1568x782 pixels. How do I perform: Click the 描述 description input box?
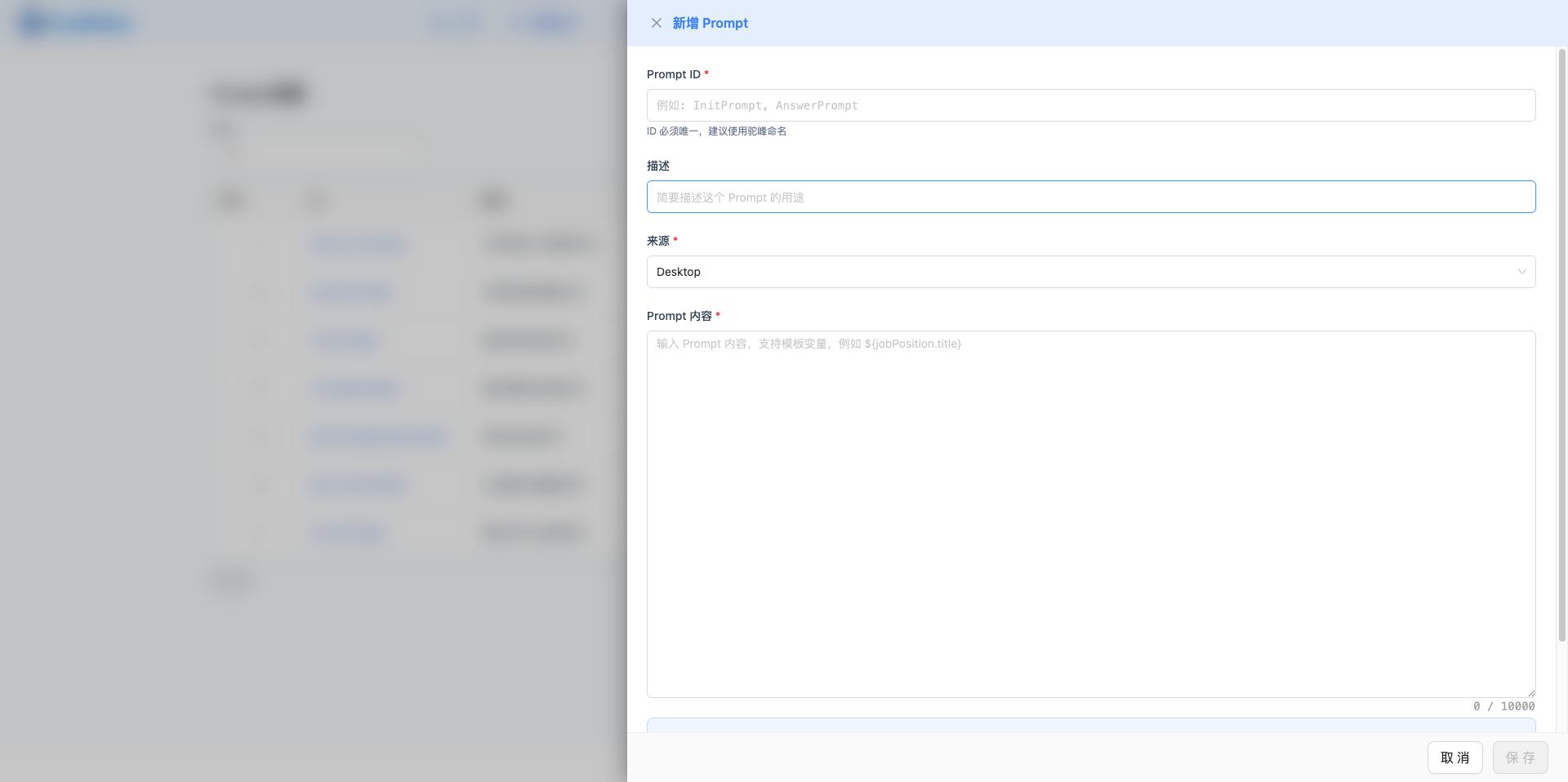pyautogui.click(x=1090, y=197)
